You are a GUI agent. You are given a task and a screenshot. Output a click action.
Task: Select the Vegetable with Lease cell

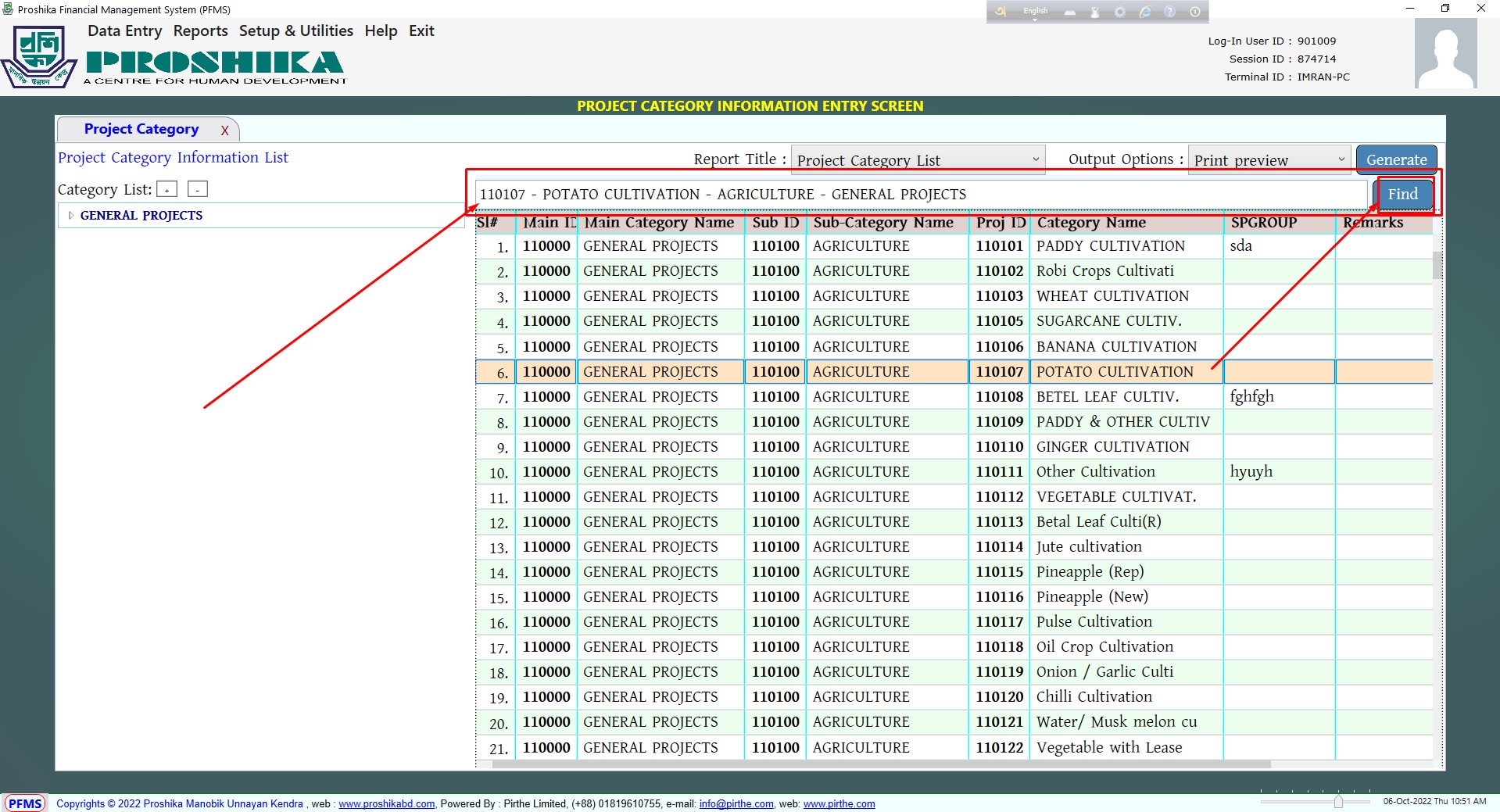pyautogui.click(x=1126, y=748)
